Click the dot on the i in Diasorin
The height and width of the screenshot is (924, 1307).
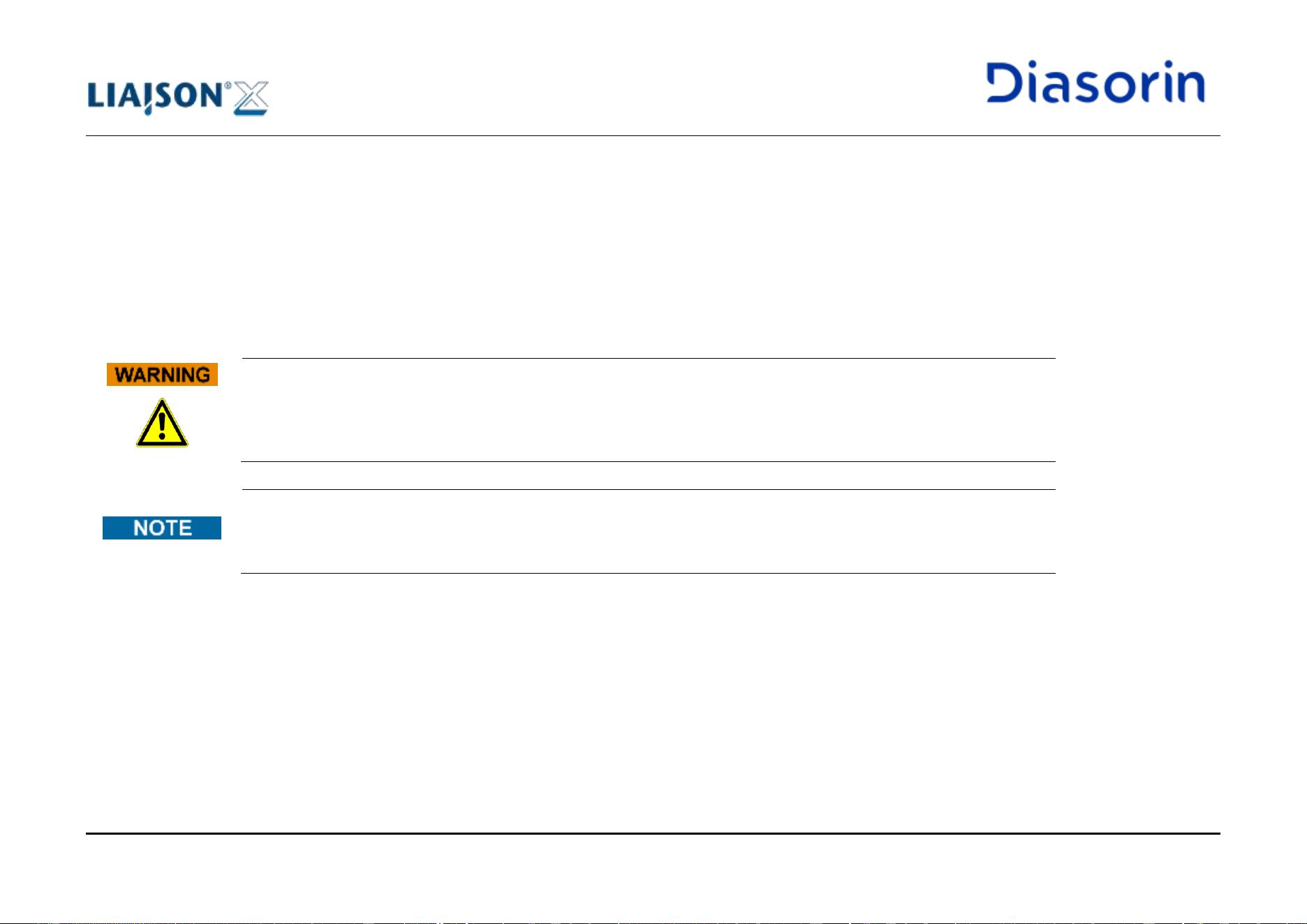pos(1043,67)
